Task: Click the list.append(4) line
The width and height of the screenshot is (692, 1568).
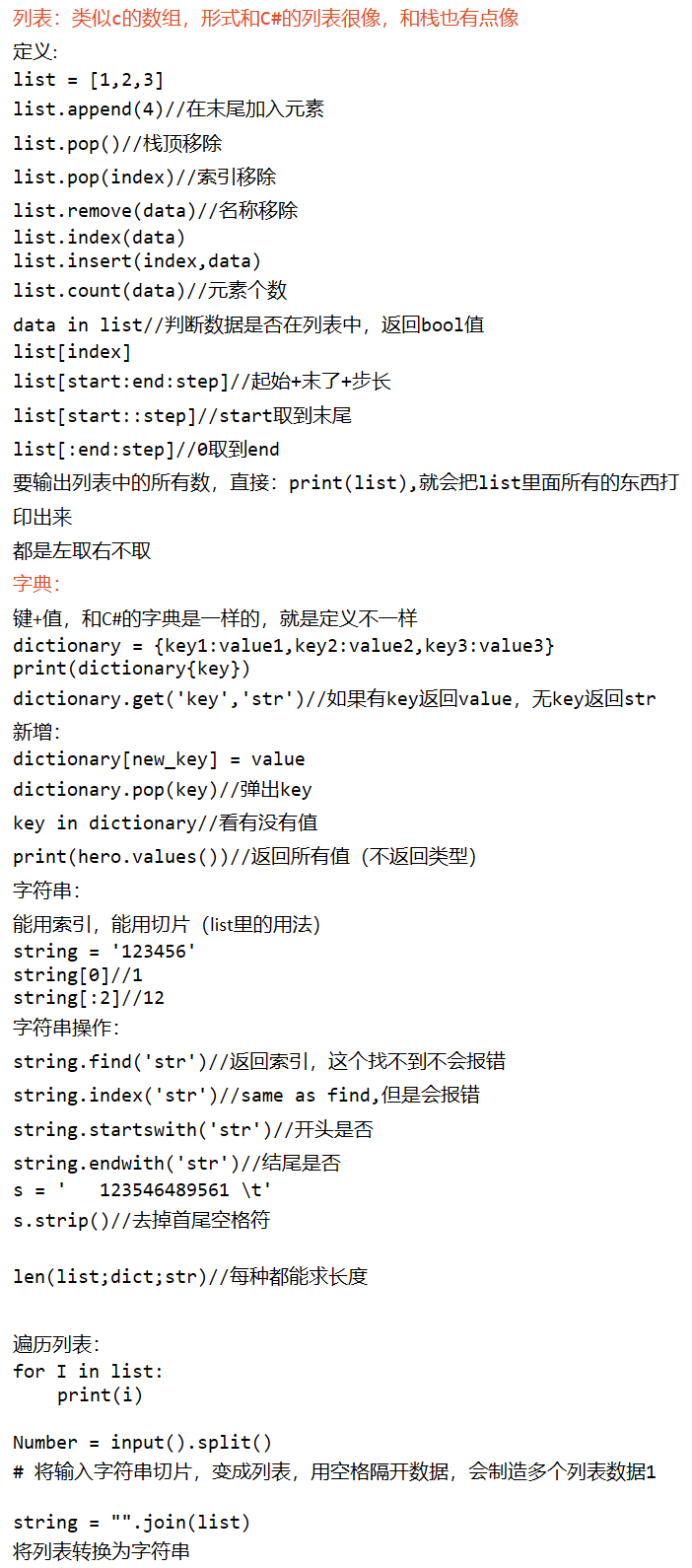Action: pyautogui.click(x=169, y=108)
